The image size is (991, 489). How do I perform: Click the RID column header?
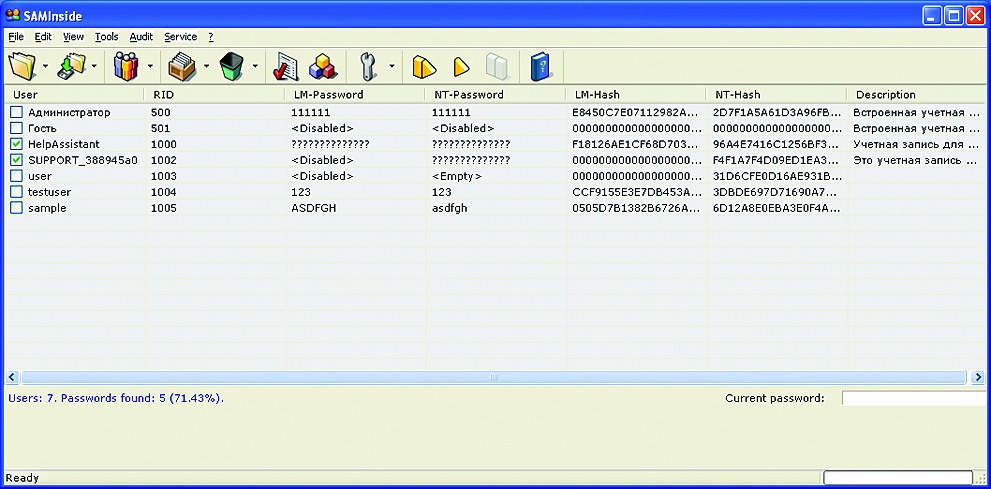[x=163, y=95]
